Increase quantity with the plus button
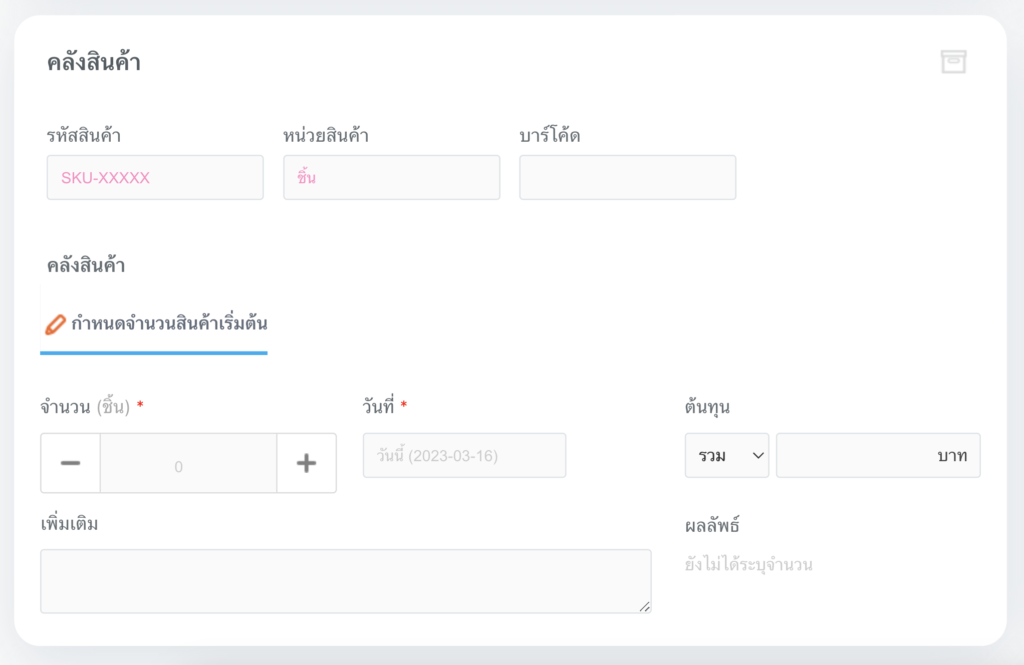Image resolution: width=1024 pixels, height=665 pixels. pos(306,464)
